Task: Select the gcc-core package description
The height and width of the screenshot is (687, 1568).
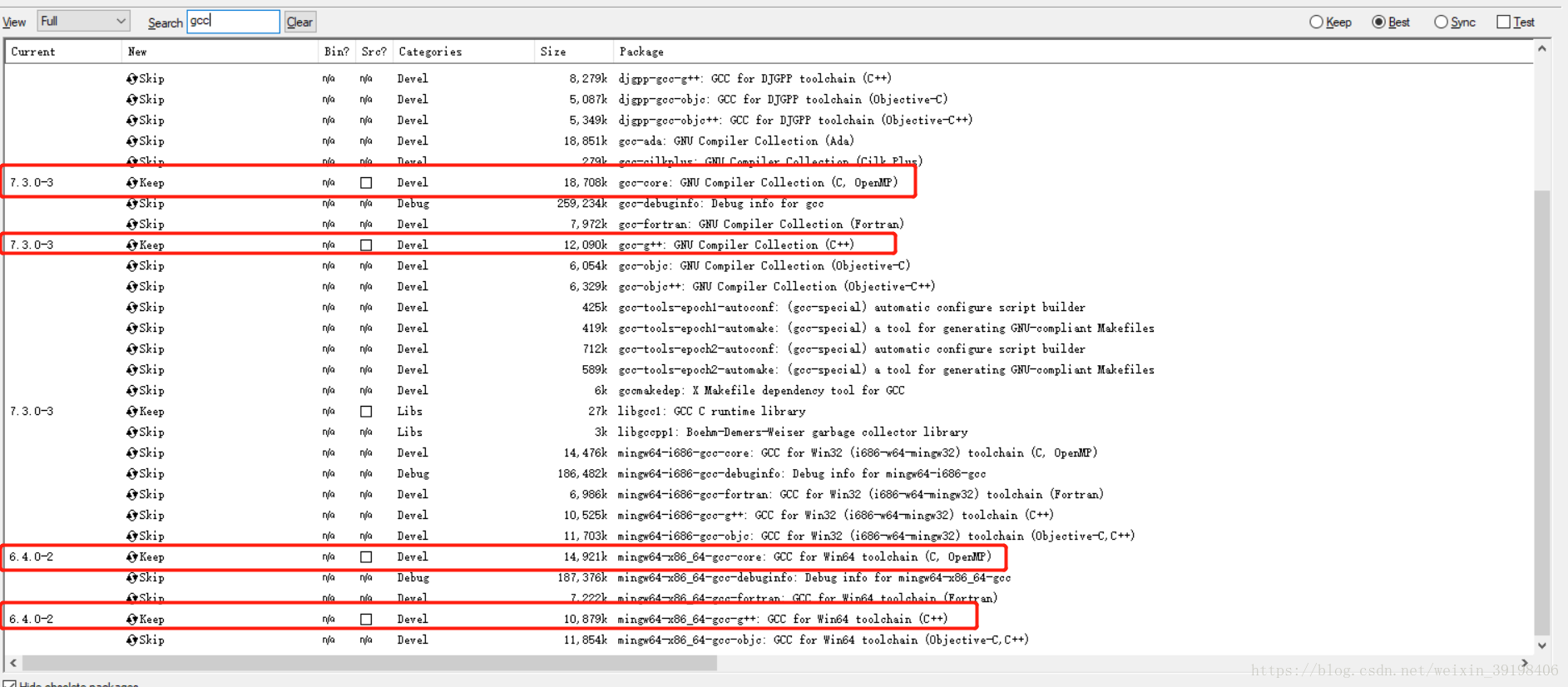Action: 758,182
